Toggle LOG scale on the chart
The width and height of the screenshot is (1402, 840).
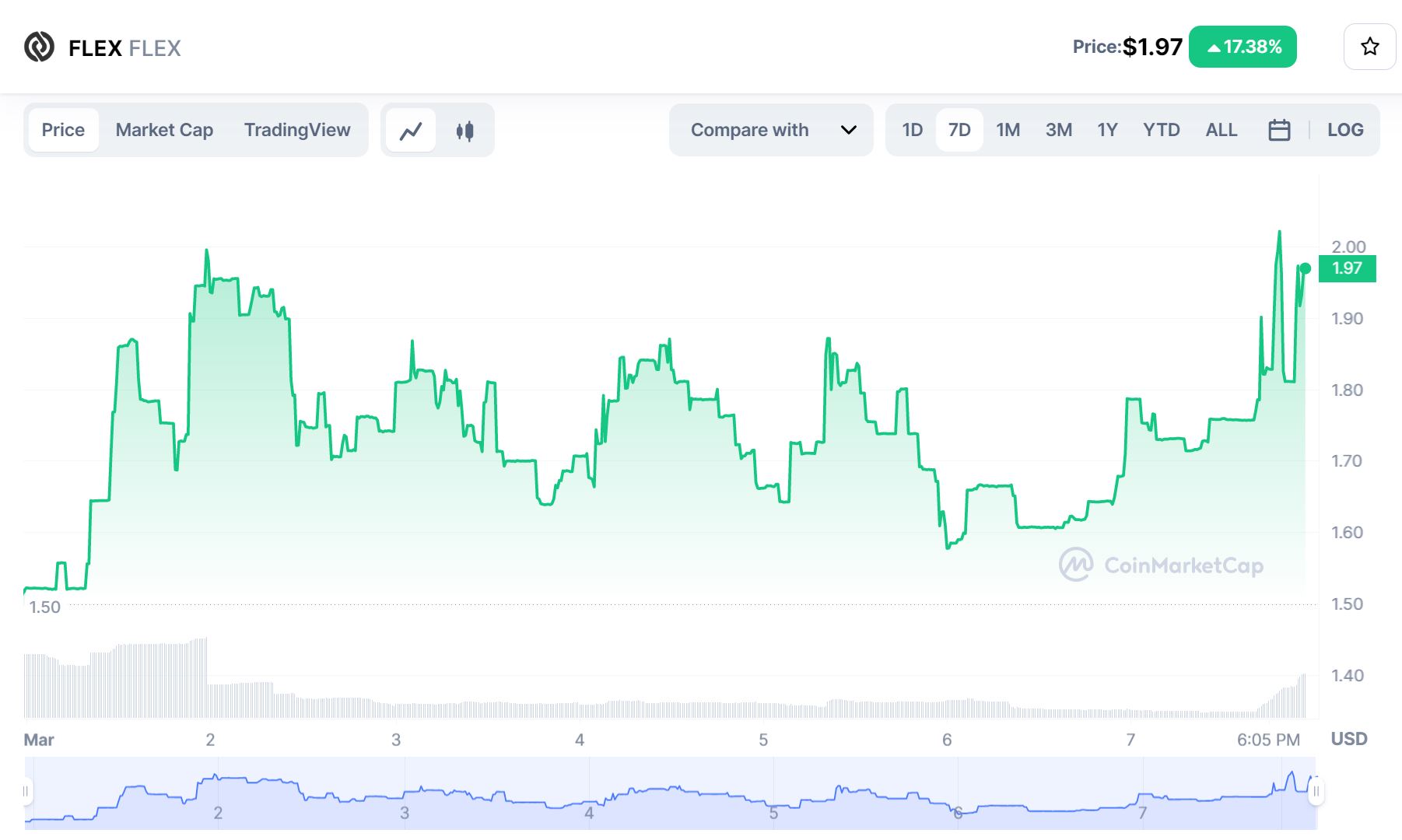click(x=1345, y=130)
